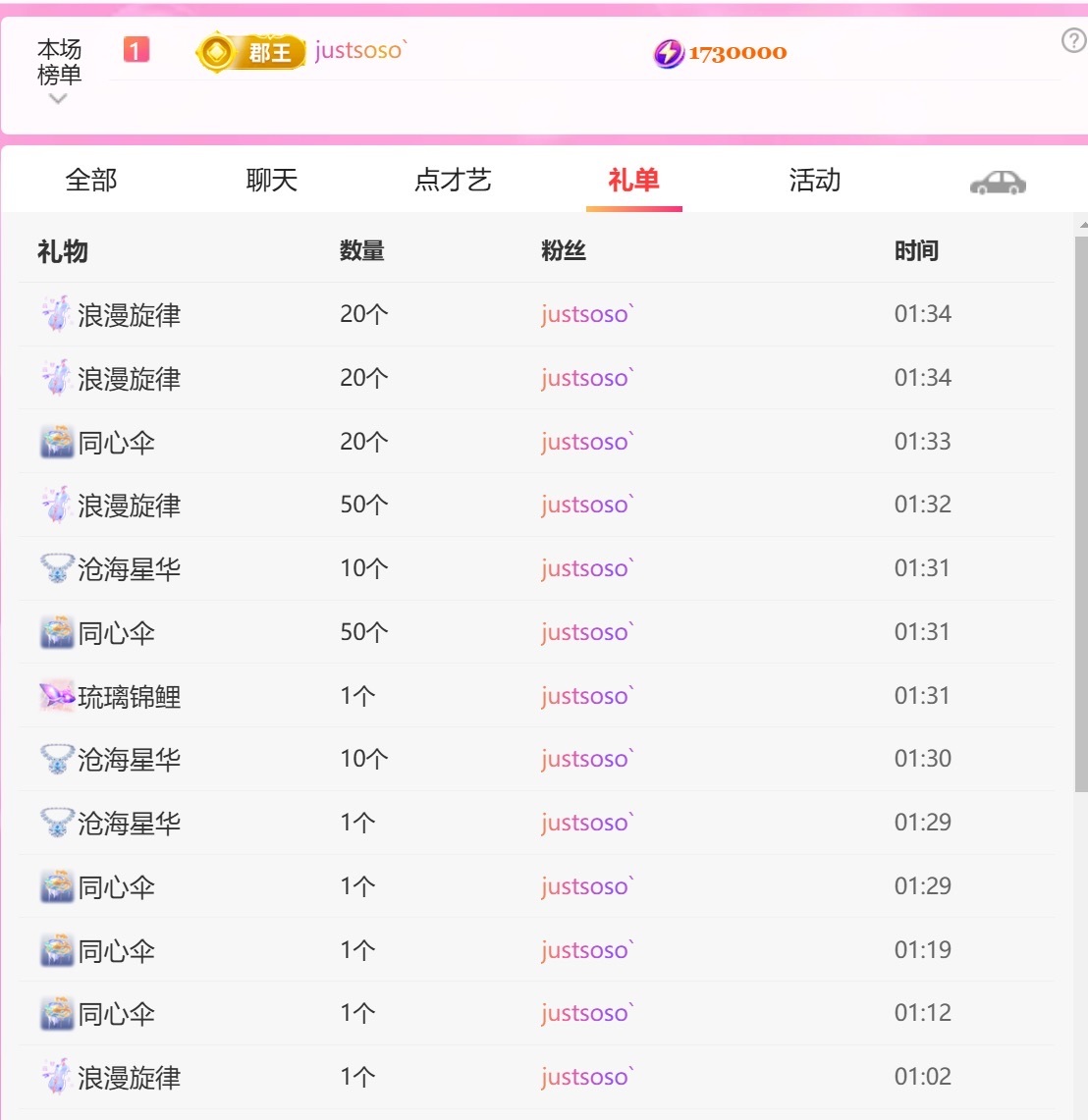The height and width of the screenshot is (1120, 1088).
Task: Click the scrollbar up arrow
Action: pos(1083,224)
